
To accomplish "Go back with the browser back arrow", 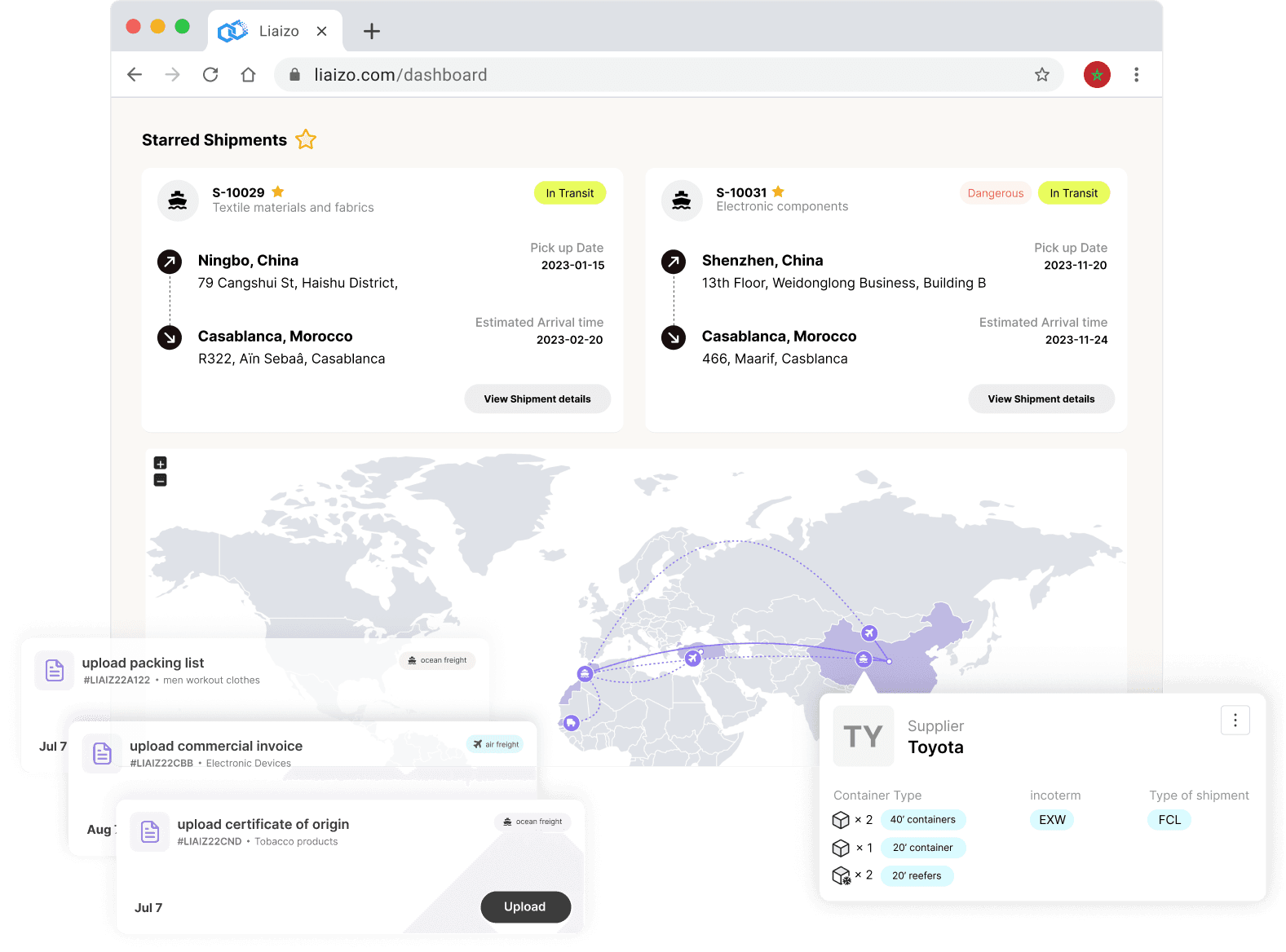I will 135,75.
